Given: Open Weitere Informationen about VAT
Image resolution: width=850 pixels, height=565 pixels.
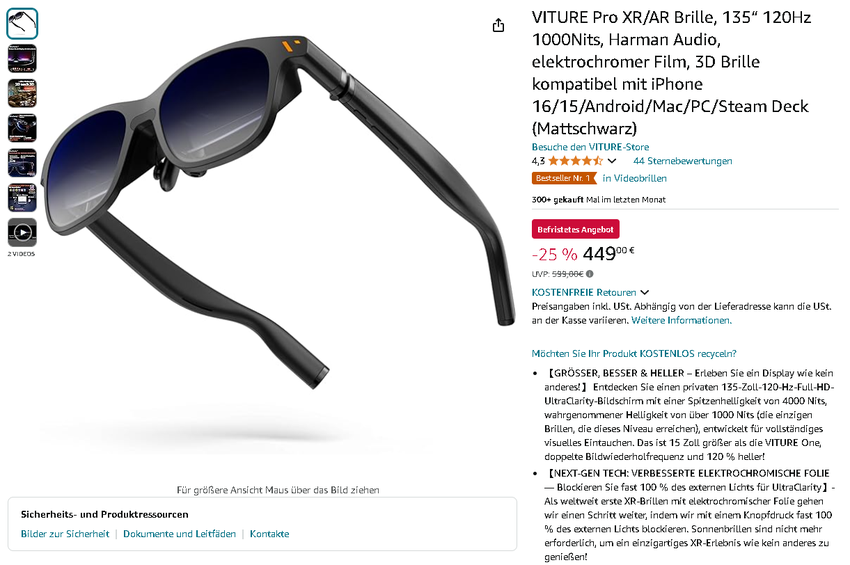Looking at the screenshot, I should tap(681, 320).
